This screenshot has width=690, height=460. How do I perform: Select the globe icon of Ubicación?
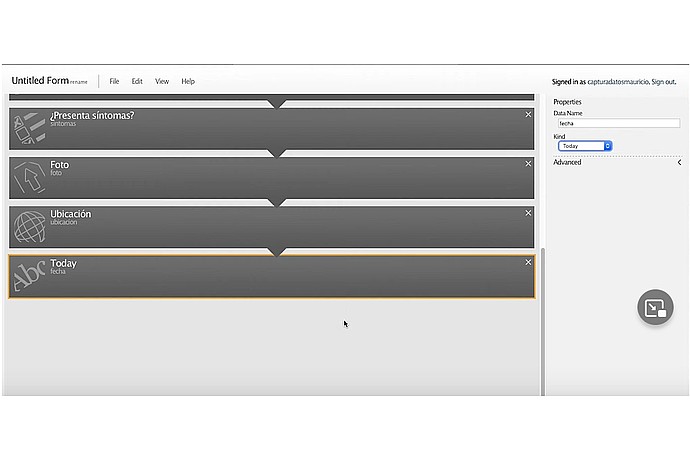coord(29,227)
